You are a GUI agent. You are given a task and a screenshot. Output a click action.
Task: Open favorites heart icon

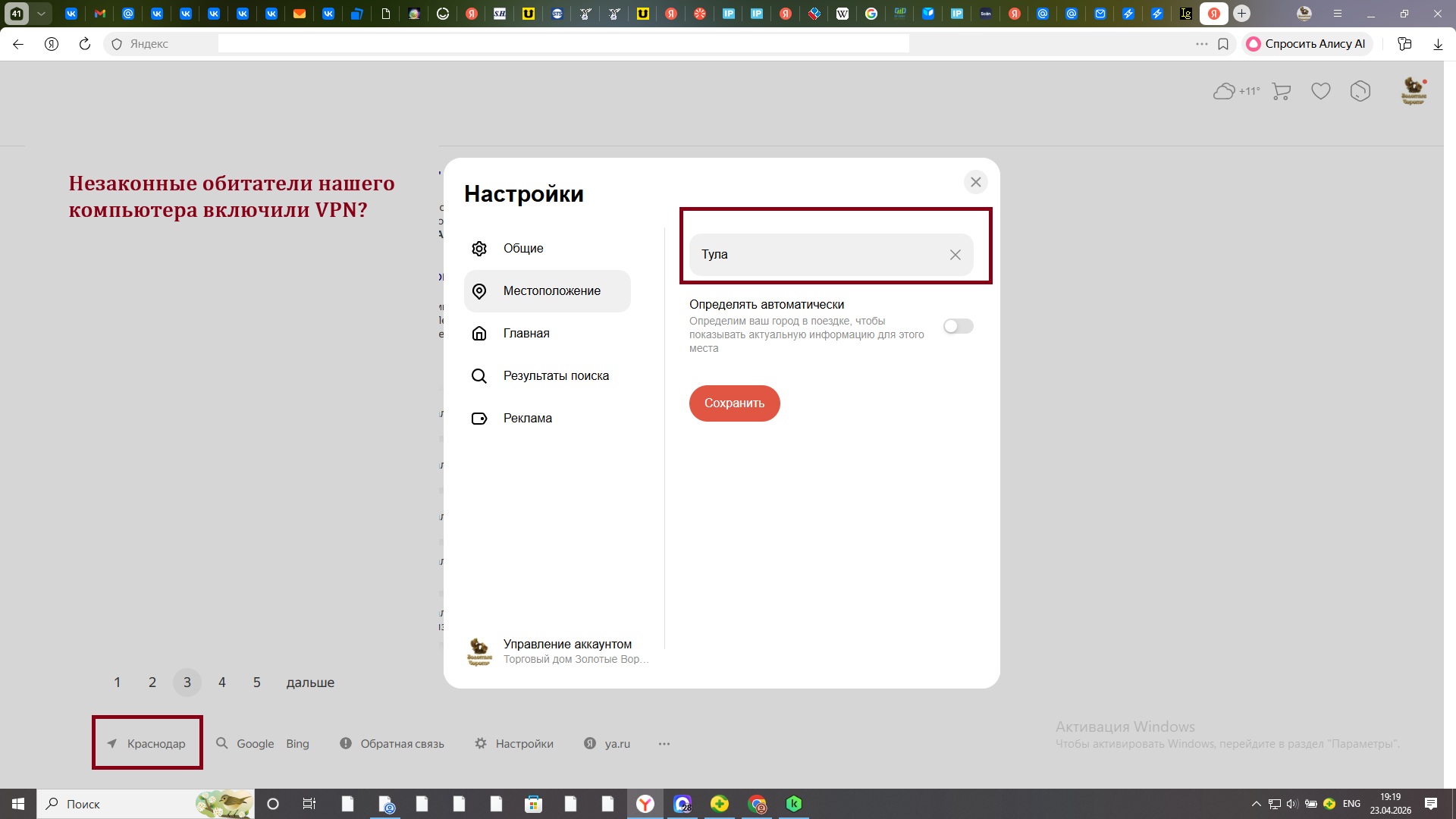coord(1321,92)
